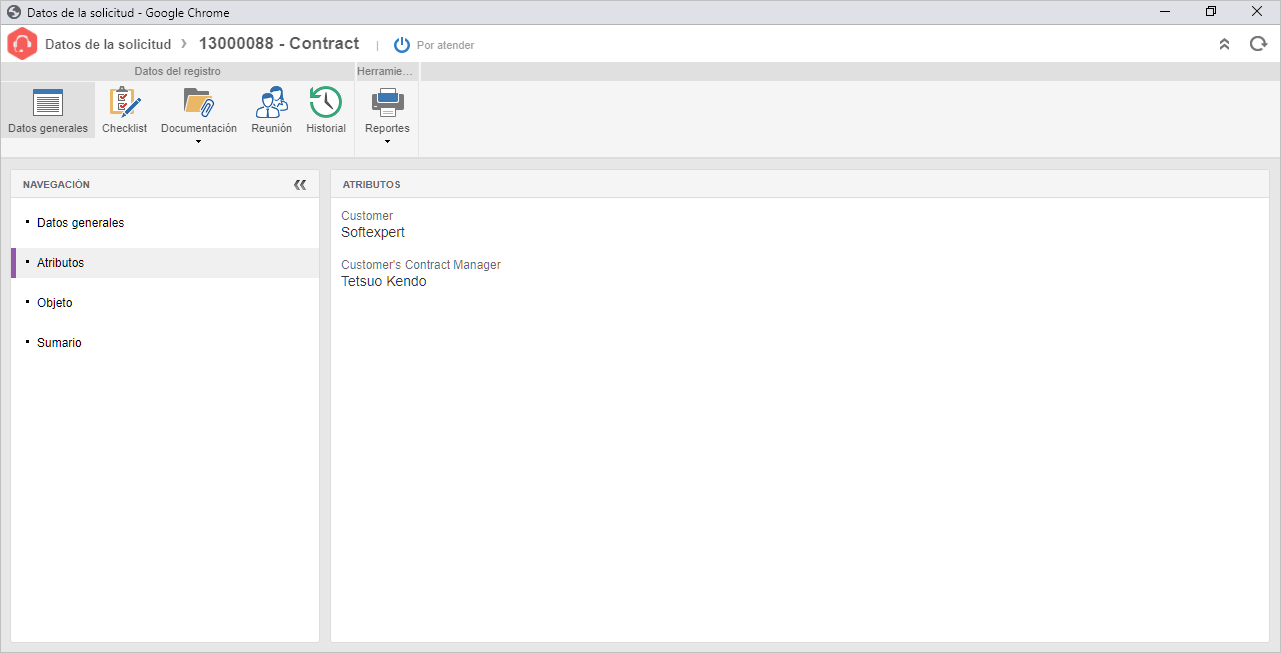
Task: Open the Datos generales toolbar button
Action: pos(48,110)
